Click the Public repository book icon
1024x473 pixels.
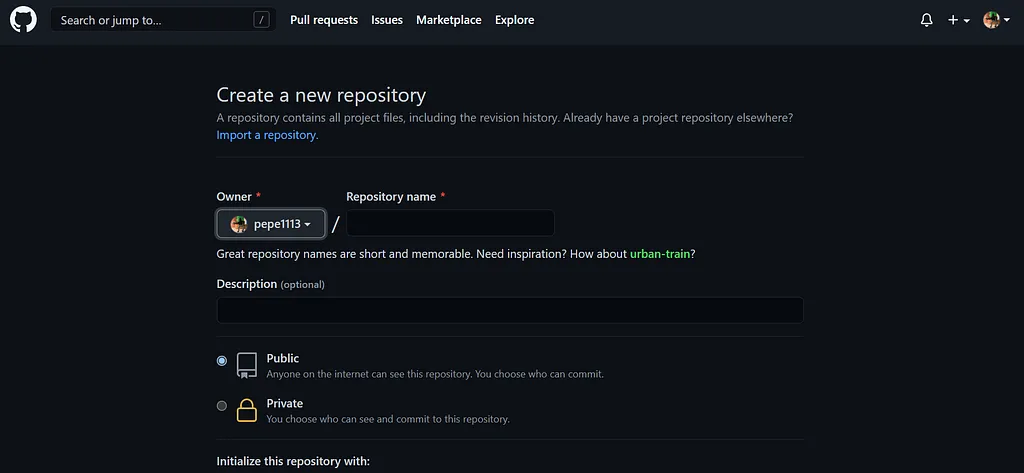point(247,366)
